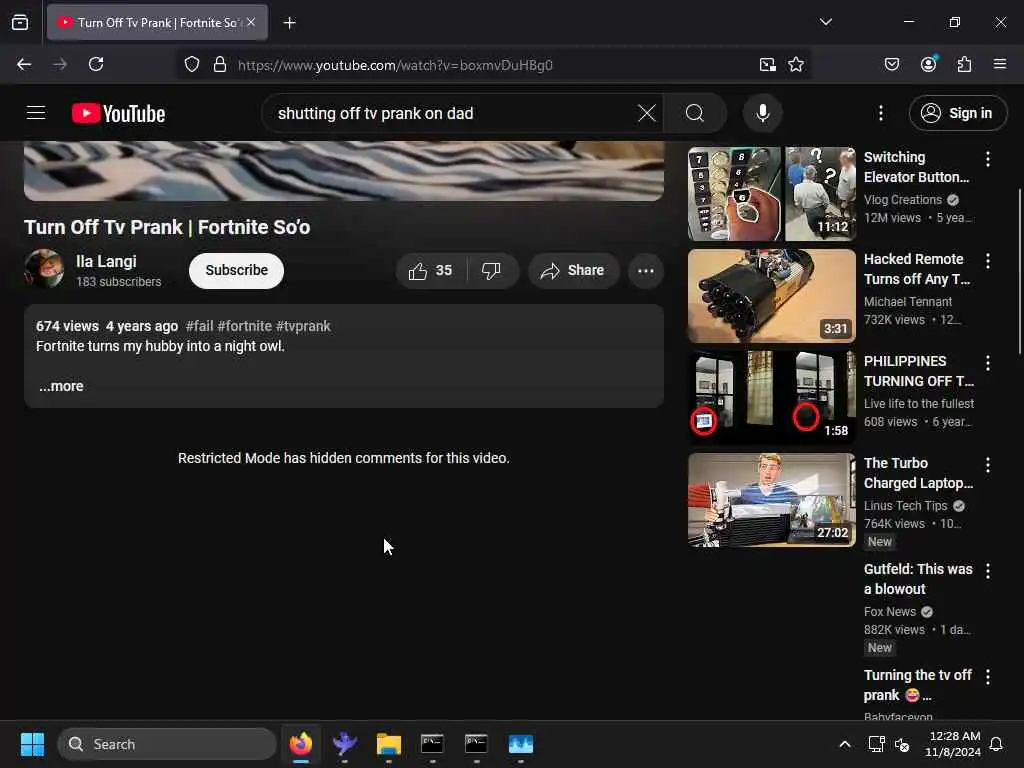Image resolution: width=1024 pixels, height=768 pixels.
Task: Open Gutfeld: This was a blowout title
Action: point(918,579)
